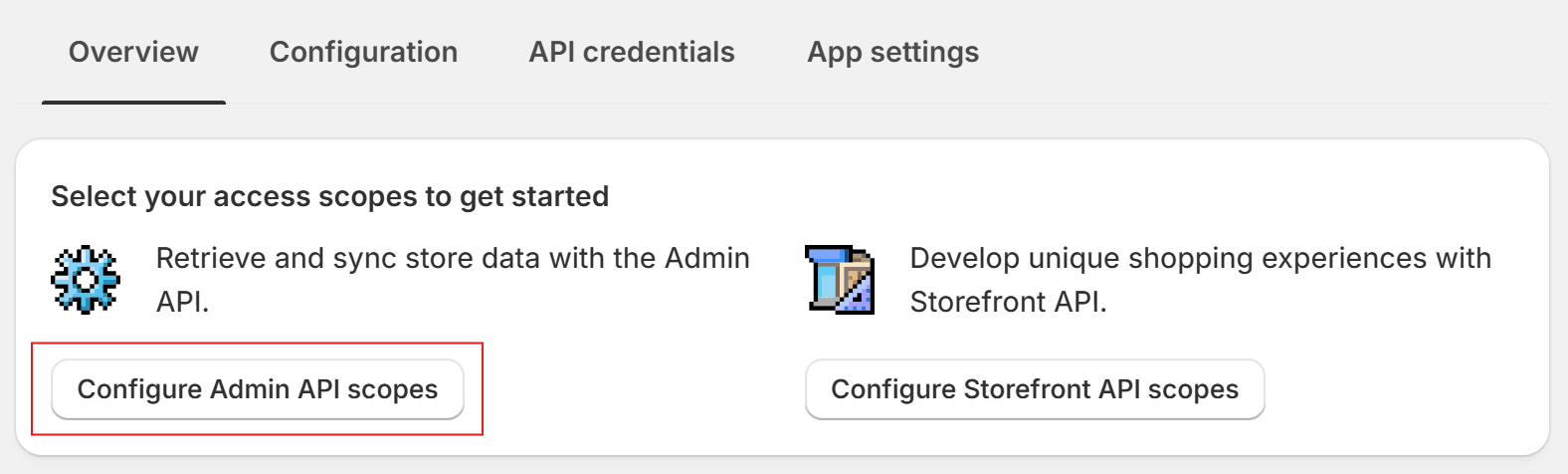The height and width of the screenshot is (474, 1568).
Task: Click the word 'Admin' in the description
Action: click(x=707, y=258)
